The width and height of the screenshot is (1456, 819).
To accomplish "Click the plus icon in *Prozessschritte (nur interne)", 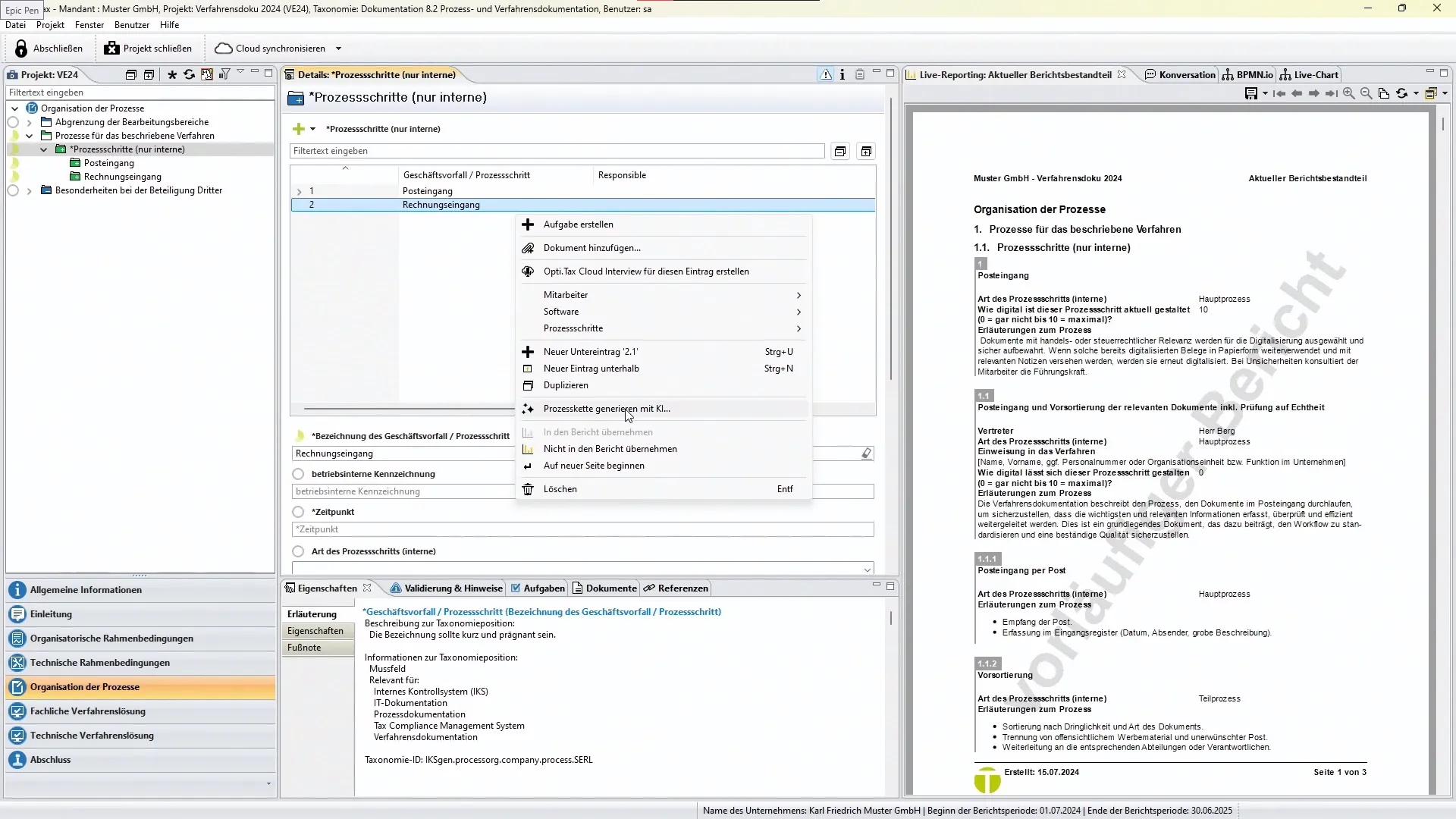I will pos(299,129).
